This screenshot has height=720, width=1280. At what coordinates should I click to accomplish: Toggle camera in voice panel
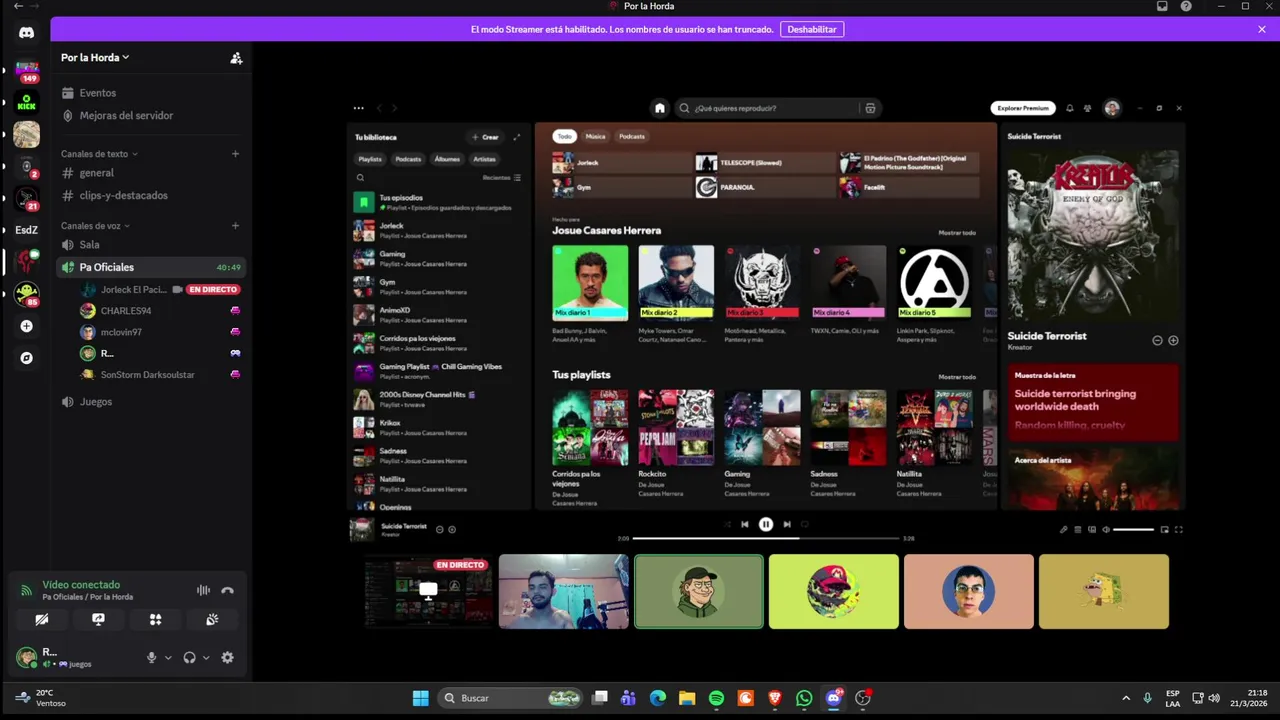tap(42, 619)
